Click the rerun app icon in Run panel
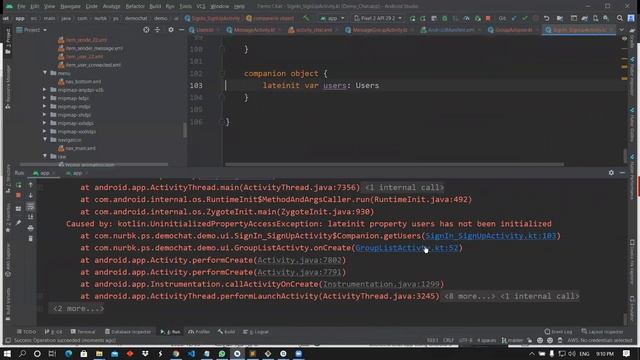 pyautogui.click(x=18, y=185)
